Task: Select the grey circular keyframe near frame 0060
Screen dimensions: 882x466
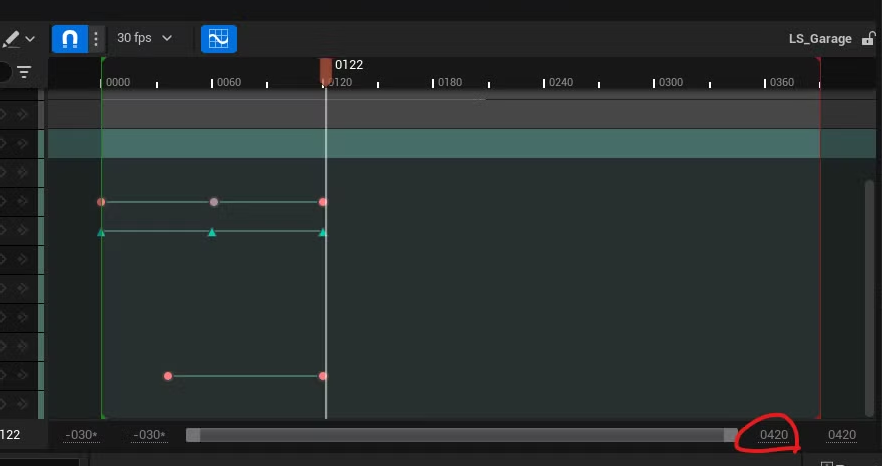Action: click(x=214, y=201)
